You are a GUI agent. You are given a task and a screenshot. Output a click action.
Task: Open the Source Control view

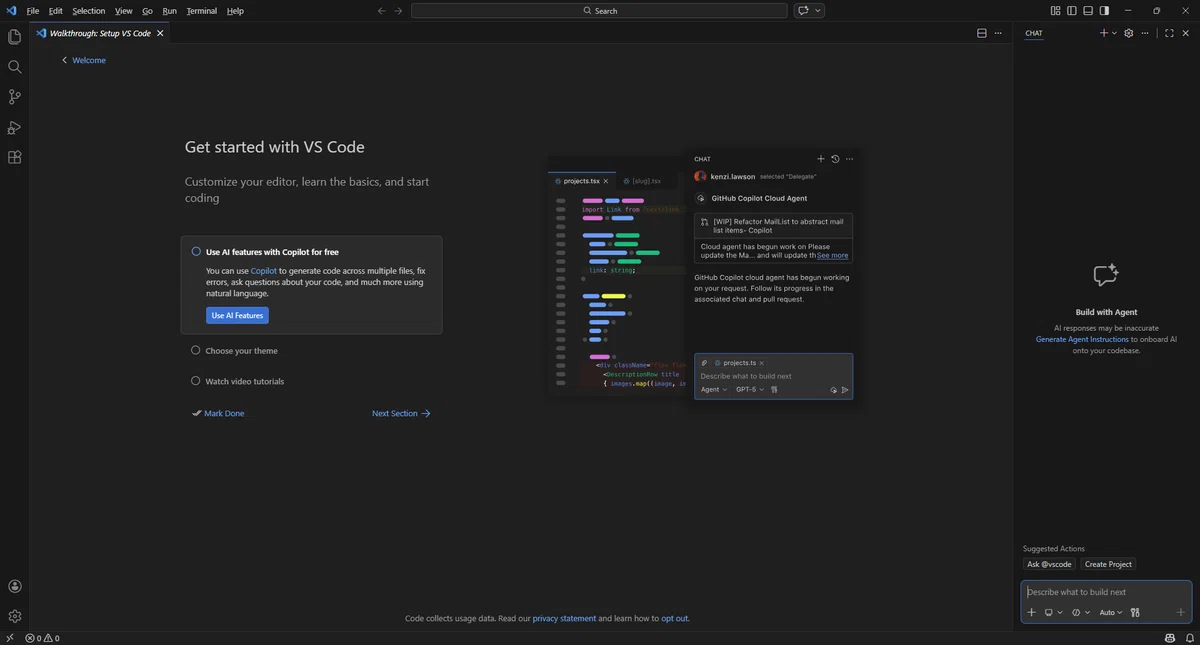pos(14,97)
